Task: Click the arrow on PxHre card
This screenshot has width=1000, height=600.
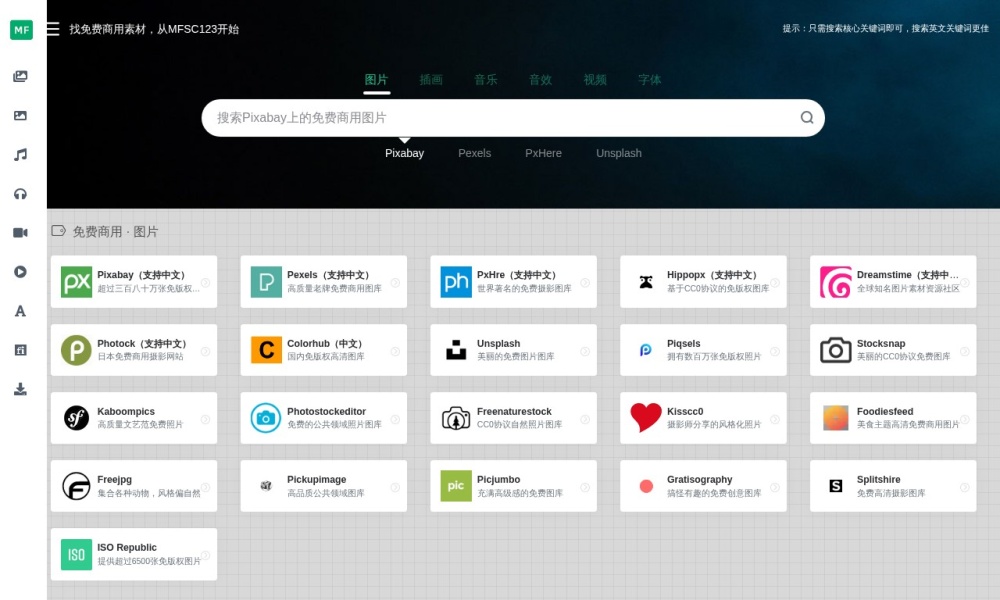Action: 585,282
